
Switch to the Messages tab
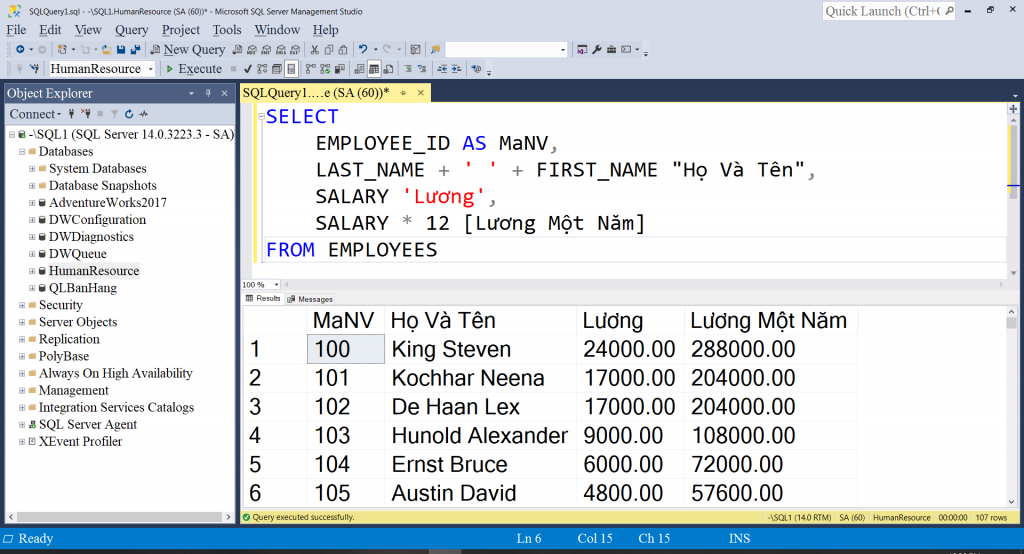(x=310, y=299)
